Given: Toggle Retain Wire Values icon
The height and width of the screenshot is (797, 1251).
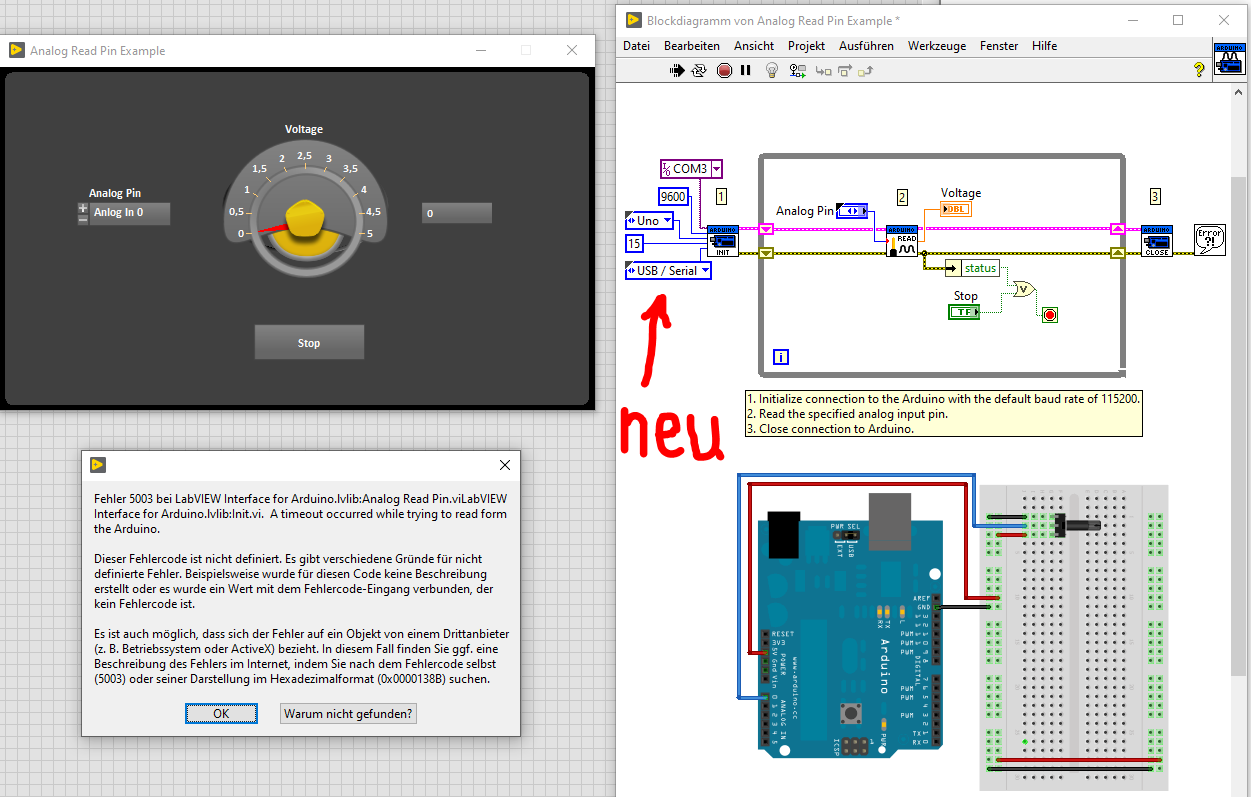Looking at the screenshot, I should click(798, 70).
